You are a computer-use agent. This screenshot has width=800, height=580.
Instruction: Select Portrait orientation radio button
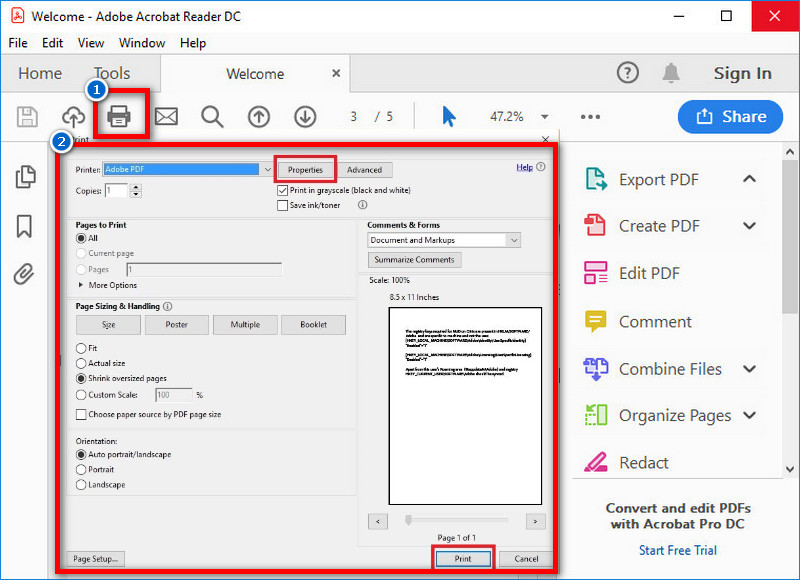tap(81, 469)
